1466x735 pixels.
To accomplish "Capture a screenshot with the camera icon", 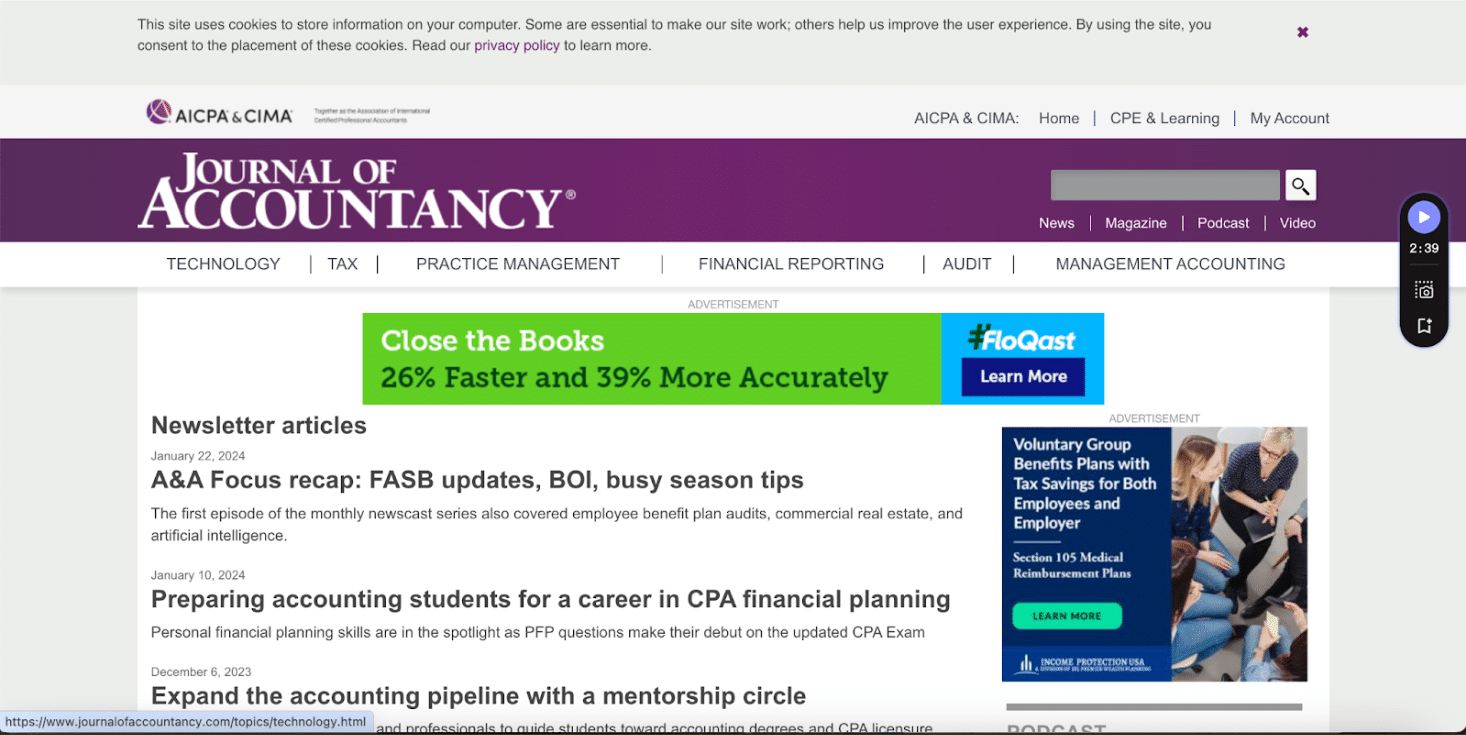I will (1424, 289).
